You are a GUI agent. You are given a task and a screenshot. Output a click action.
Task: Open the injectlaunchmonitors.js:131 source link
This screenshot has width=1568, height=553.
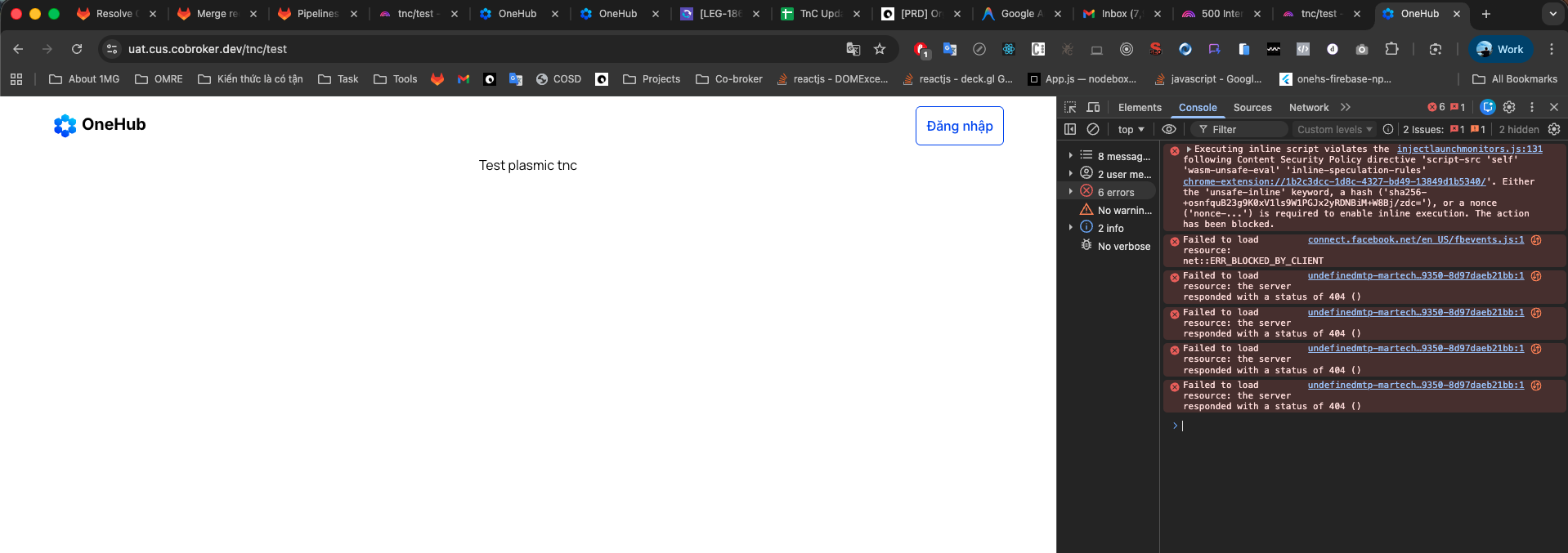tap(1469, 149)
